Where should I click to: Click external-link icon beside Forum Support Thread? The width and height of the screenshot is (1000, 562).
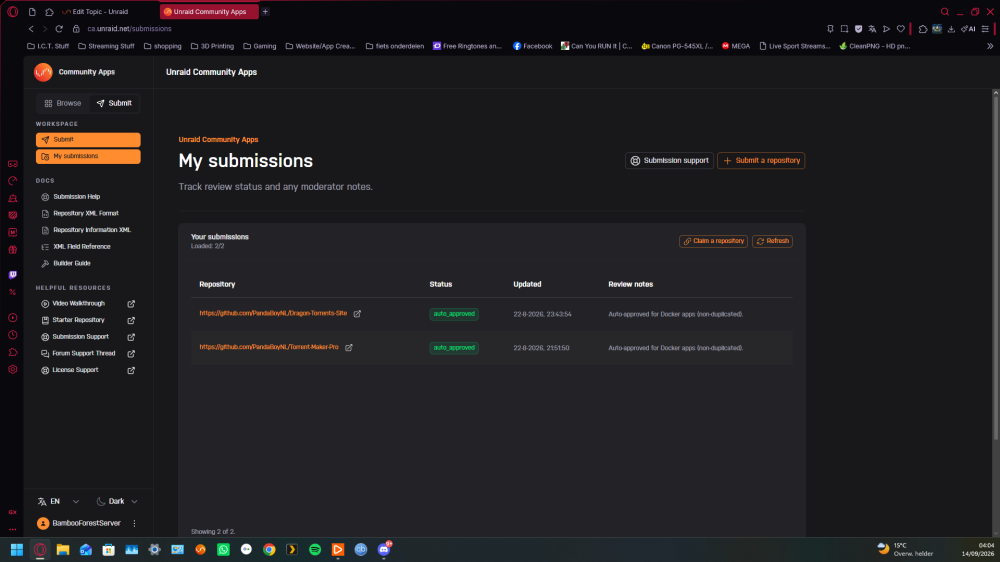(131, 354)
